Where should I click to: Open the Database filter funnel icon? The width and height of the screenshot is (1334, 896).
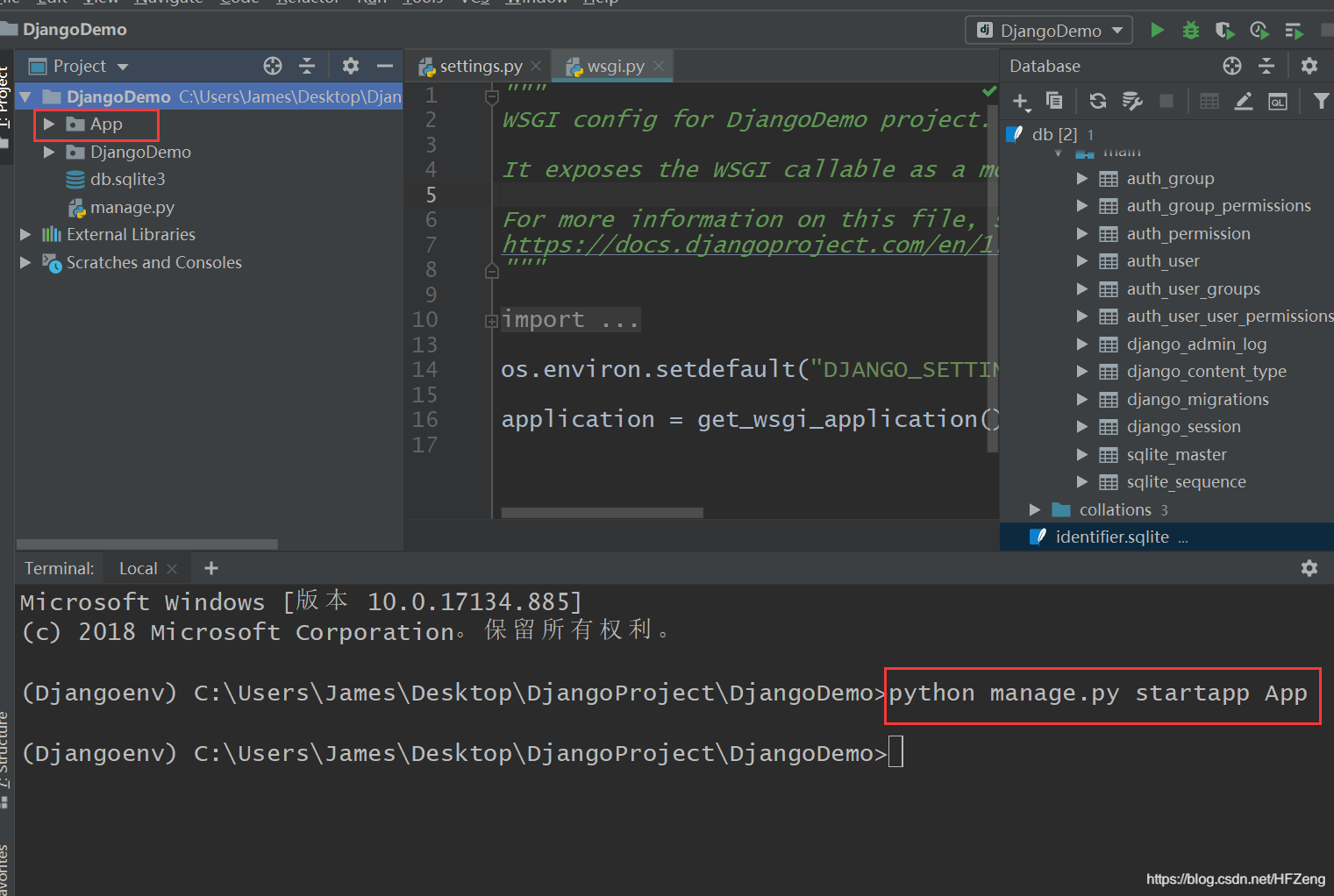[1321, 101]
